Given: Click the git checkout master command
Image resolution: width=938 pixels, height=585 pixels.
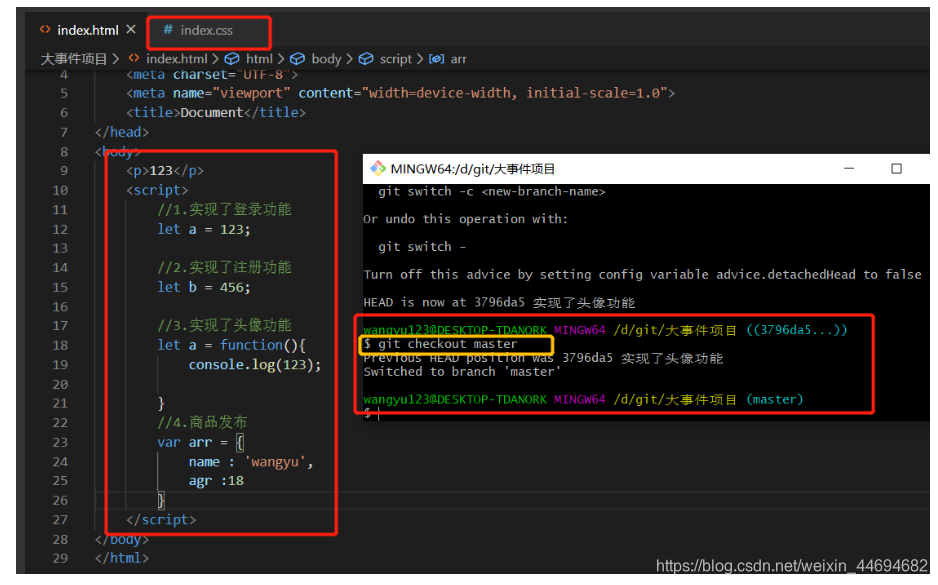Looking at the screenshot, I should 447,344.
